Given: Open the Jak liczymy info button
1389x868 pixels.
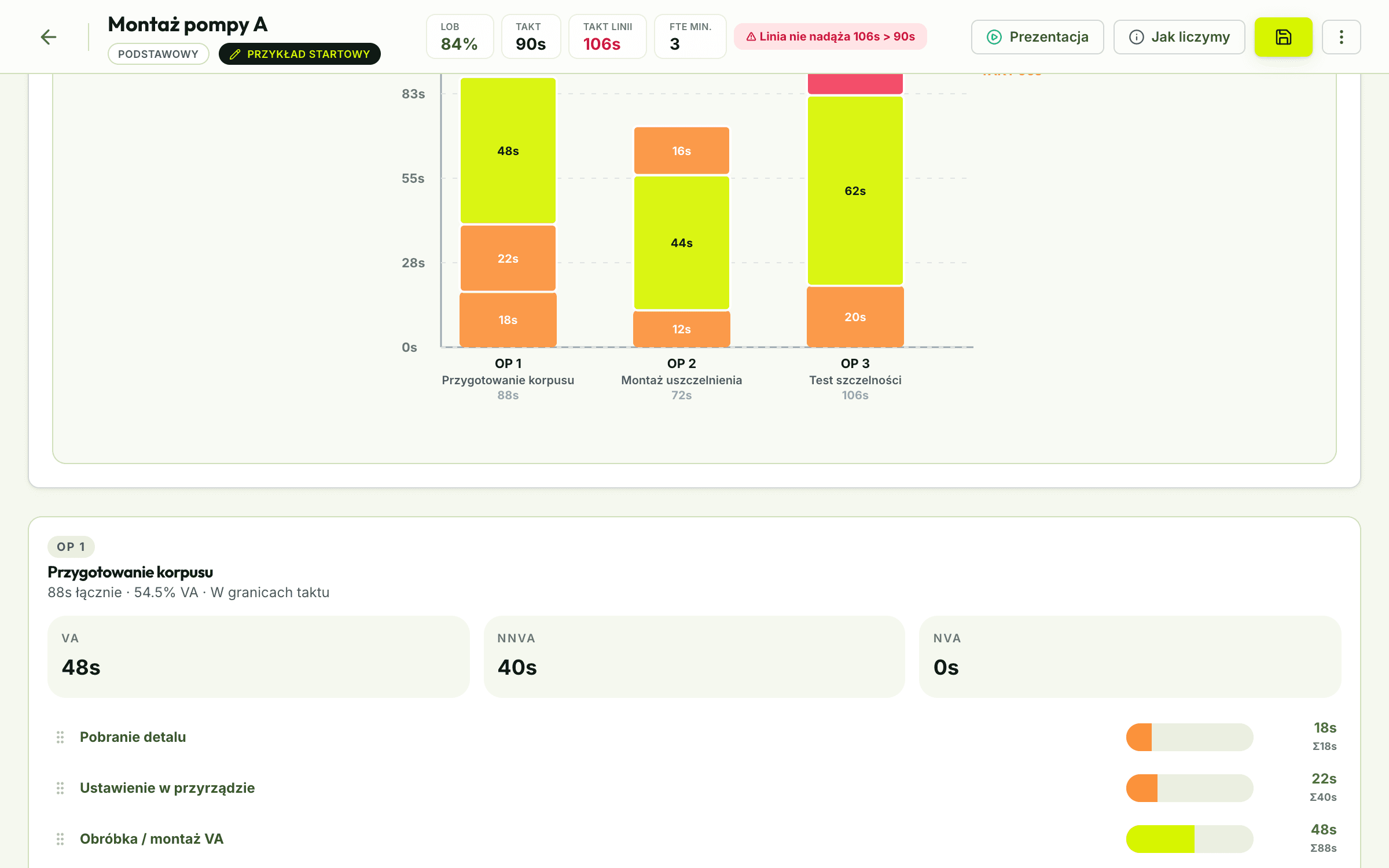Looking at the screenshot, I should click(1179, 37).
